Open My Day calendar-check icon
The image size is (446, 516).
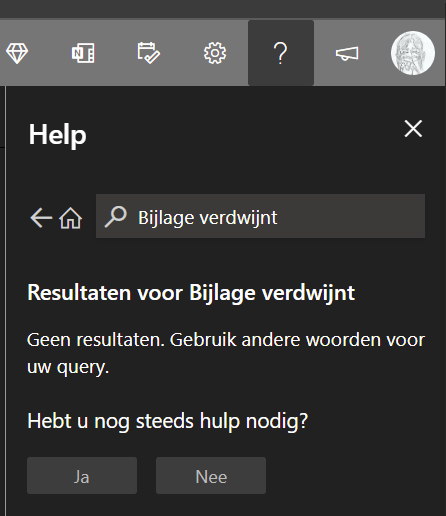[x=149, y=53]
